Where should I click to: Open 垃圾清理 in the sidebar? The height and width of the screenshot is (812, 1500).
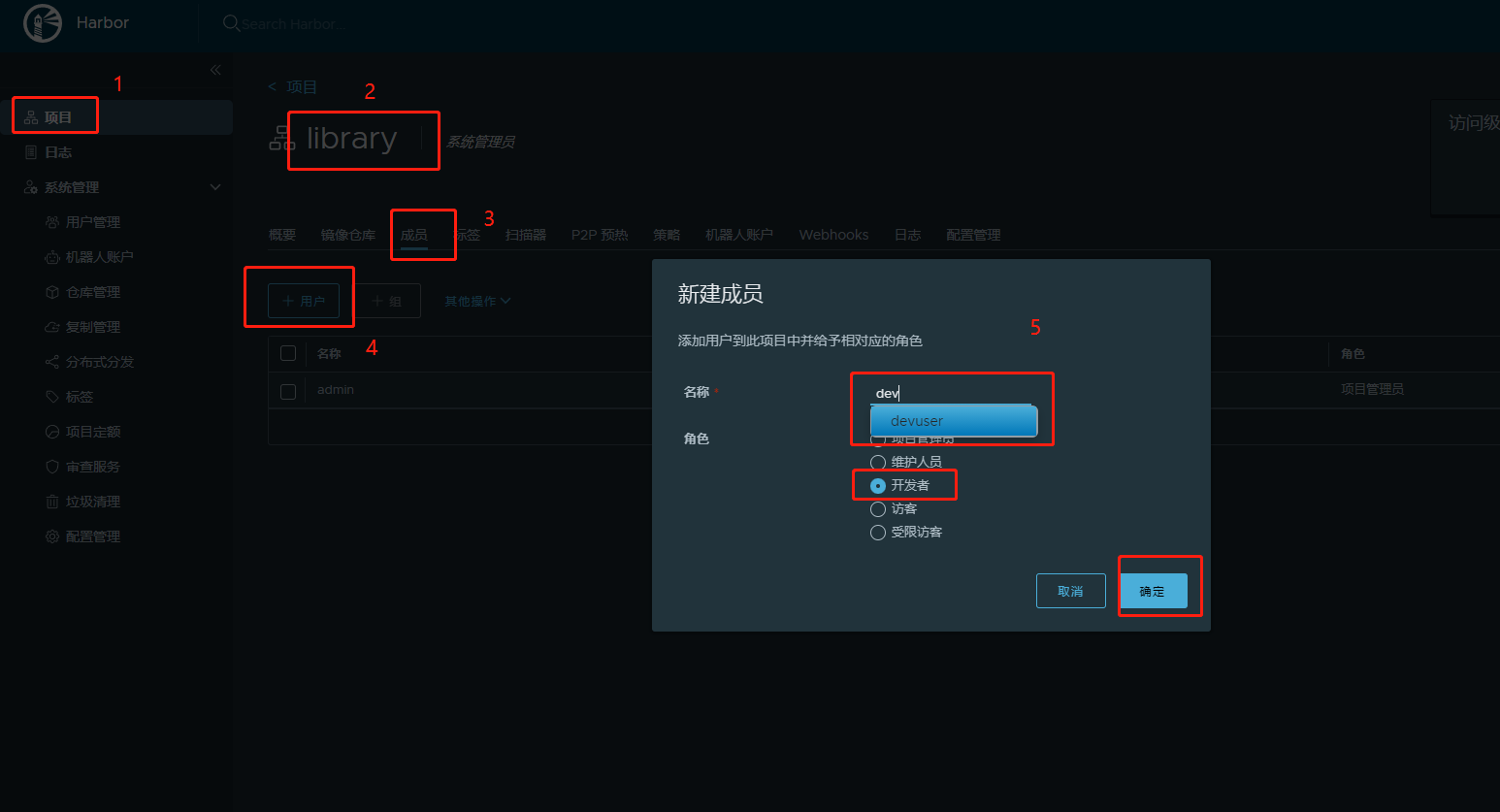coord(89,501)
